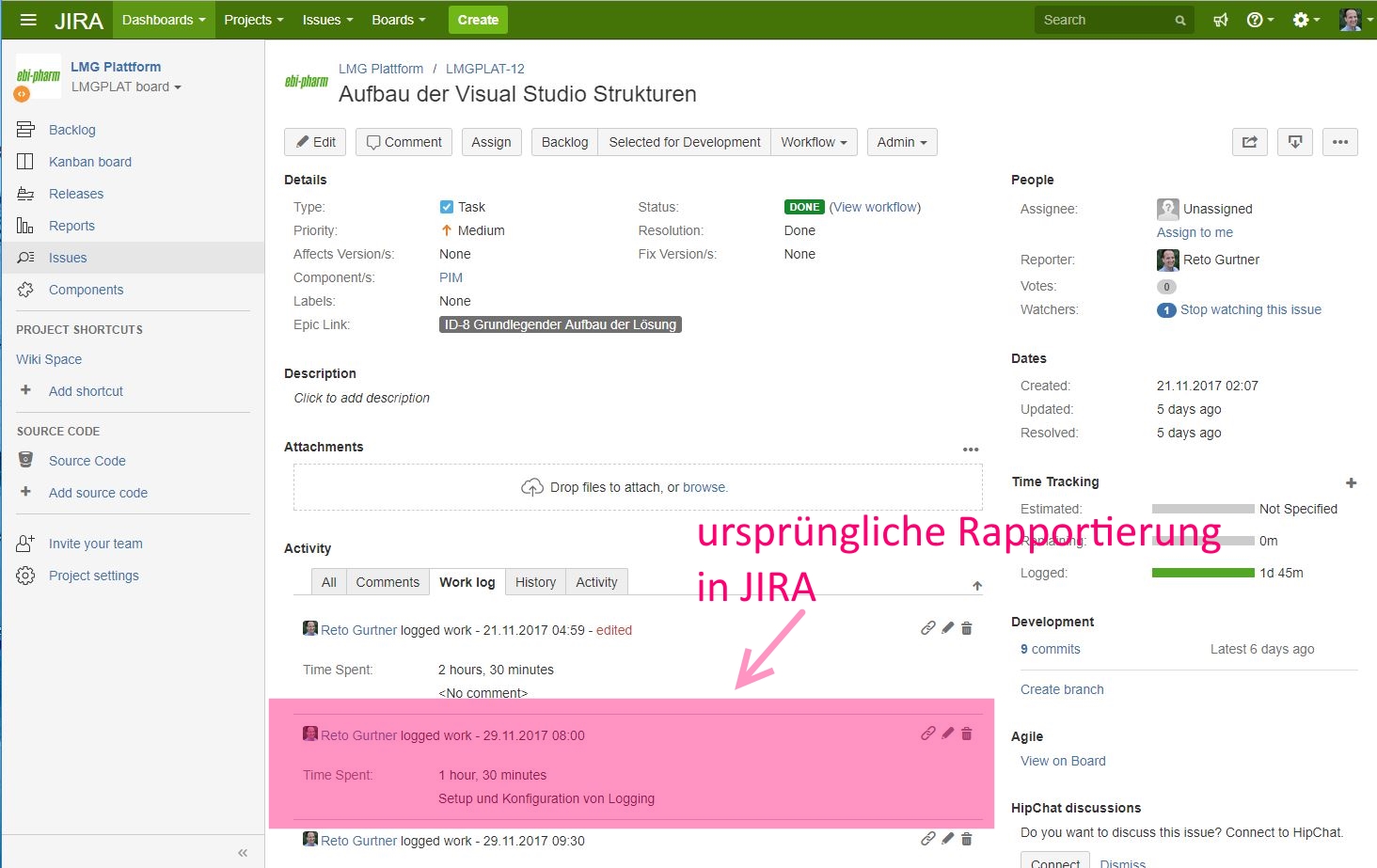Switch to the Comments tab

[388, 582]
